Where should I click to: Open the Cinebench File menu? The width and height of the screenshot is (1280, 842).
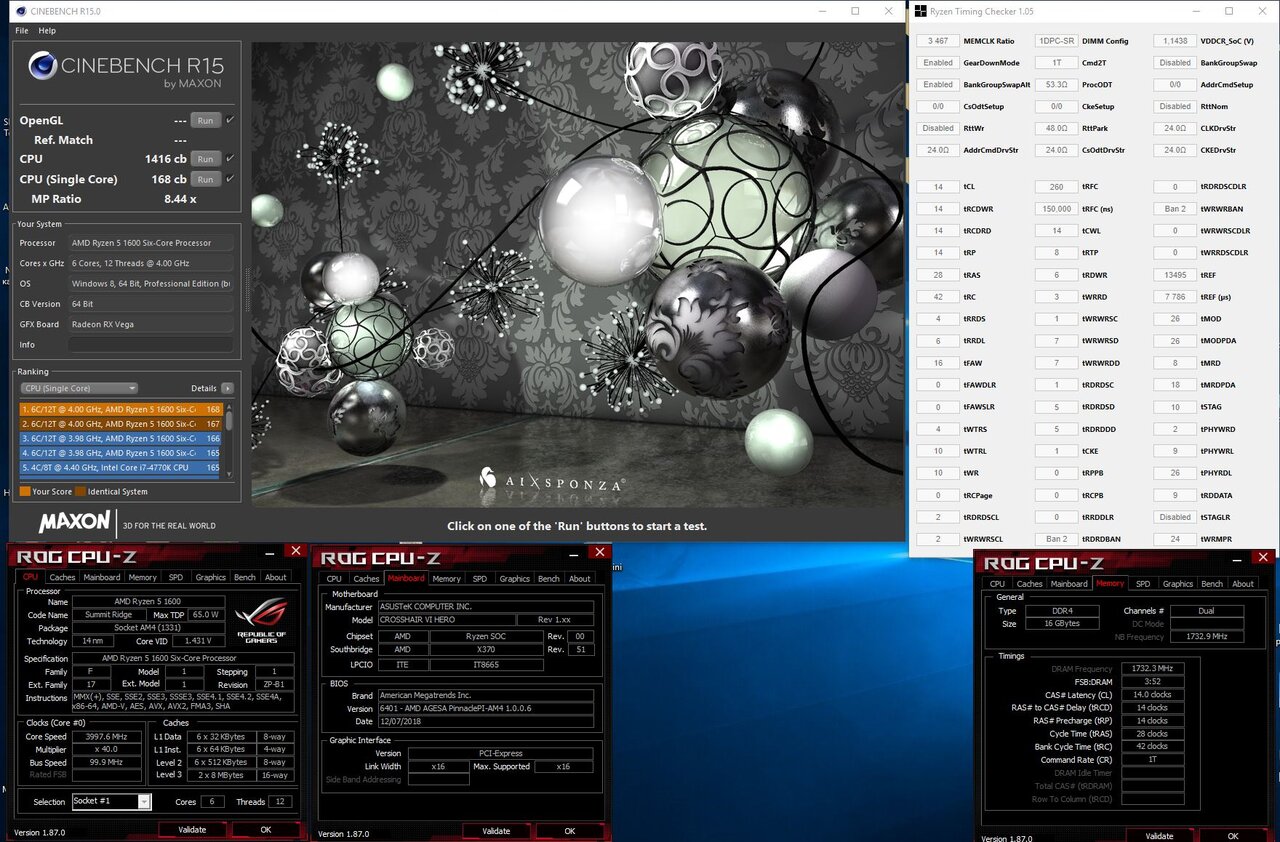click(22, 31)
